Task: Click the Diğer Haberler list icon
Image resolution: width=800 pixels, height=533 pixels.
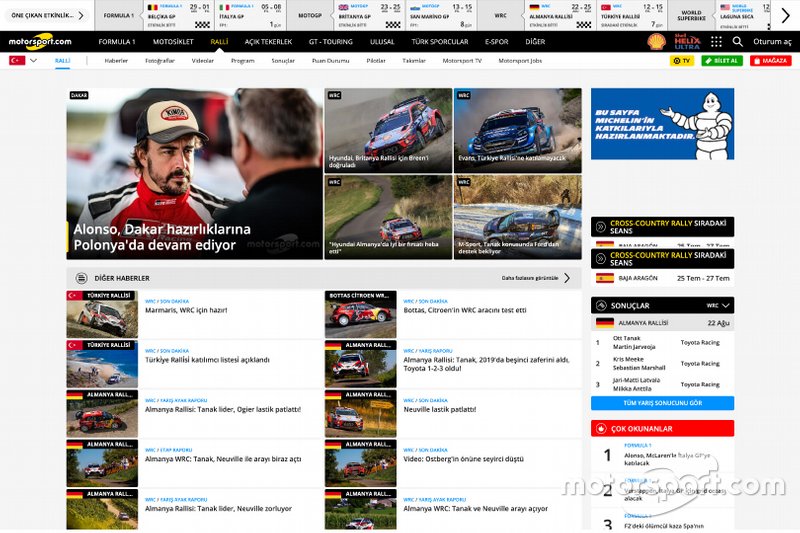Action: point(81,278)
